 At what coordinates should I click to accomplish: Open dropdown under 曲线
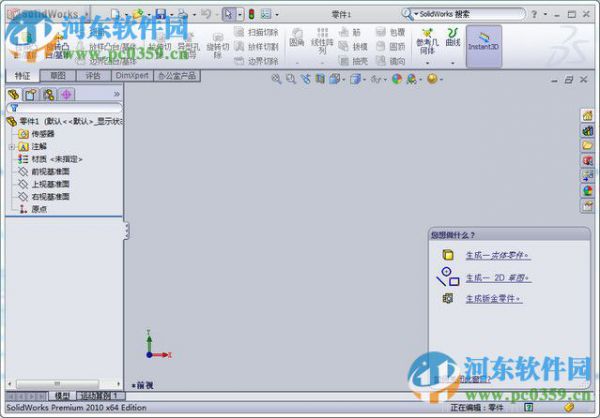point(453,63)
